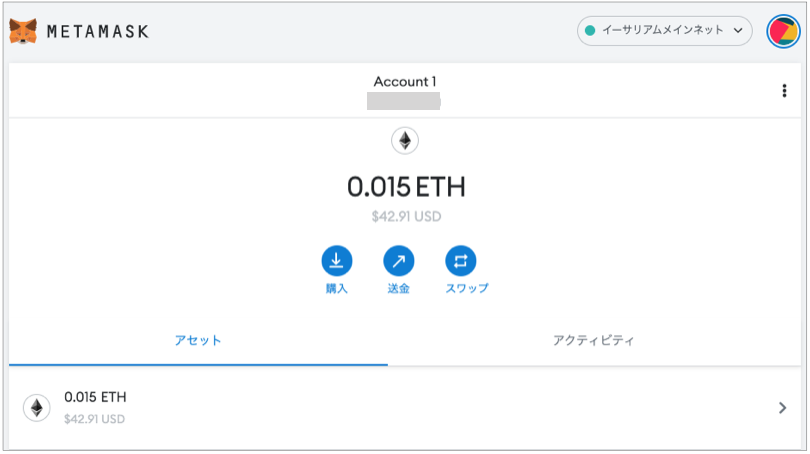Click the 送金 label text
The height and width of the screenshot is (454, 810).
(x=398, y=289)
